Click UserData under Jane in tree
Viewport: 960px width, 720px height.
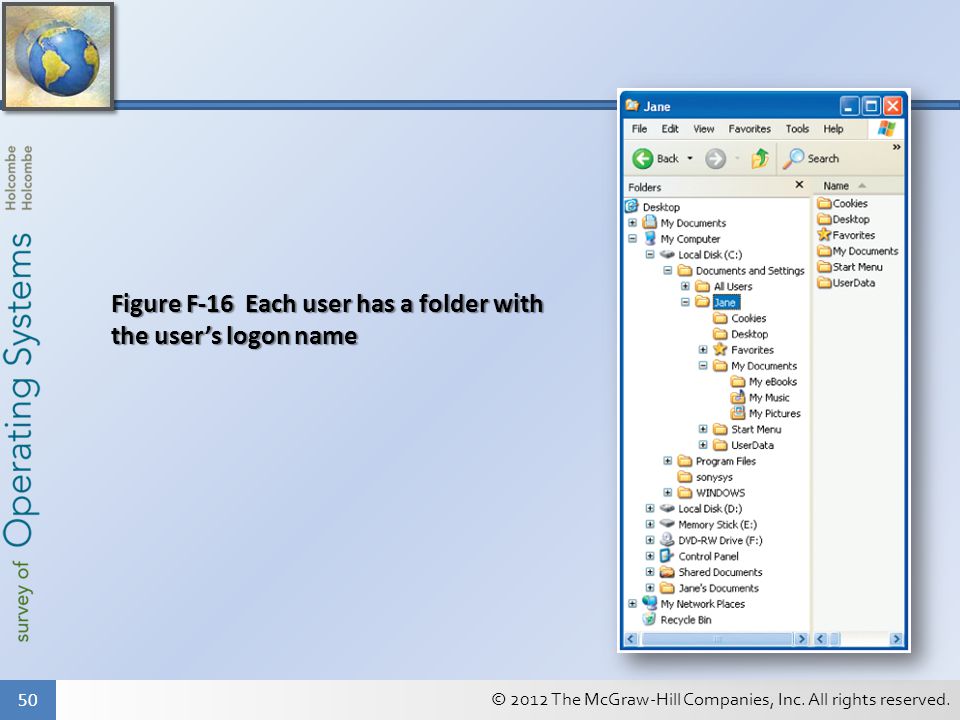pyautogui.click(x=752, y=445)
